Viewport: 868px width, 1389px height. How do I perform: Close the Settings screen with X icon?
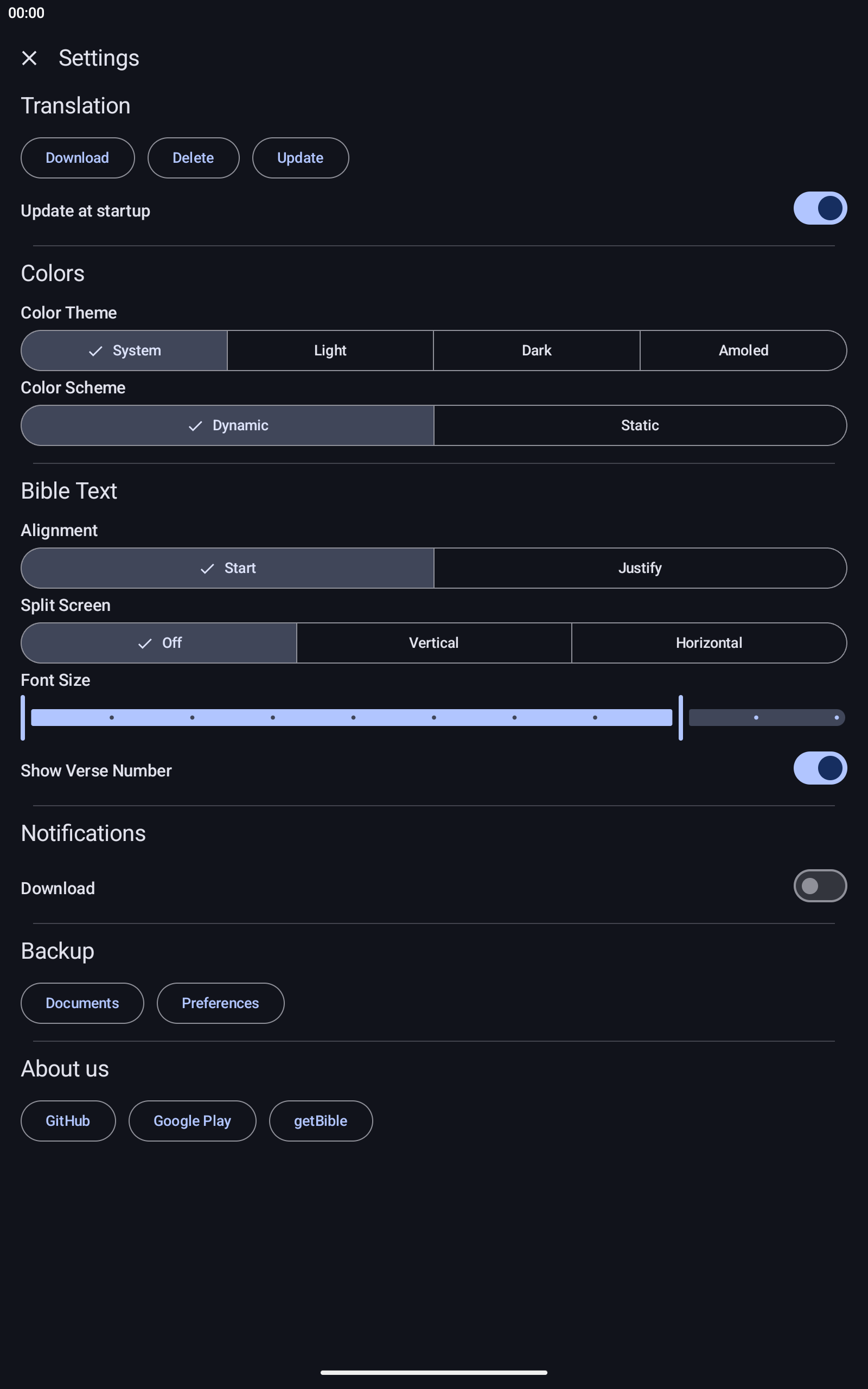(29, 58)
